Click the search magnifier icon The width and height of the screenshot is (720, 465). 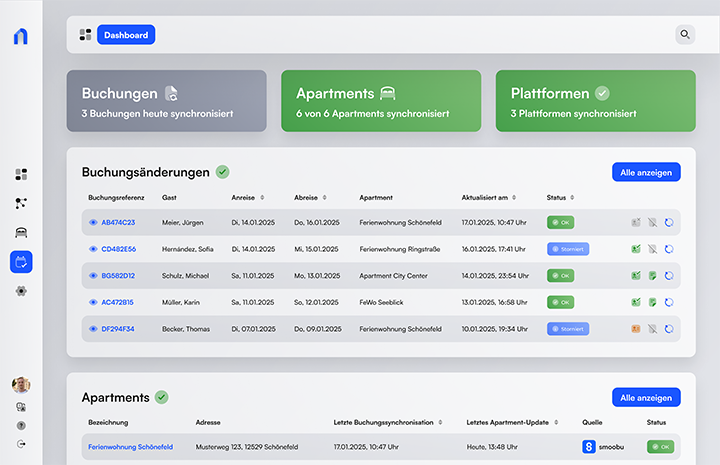[685, 35]
